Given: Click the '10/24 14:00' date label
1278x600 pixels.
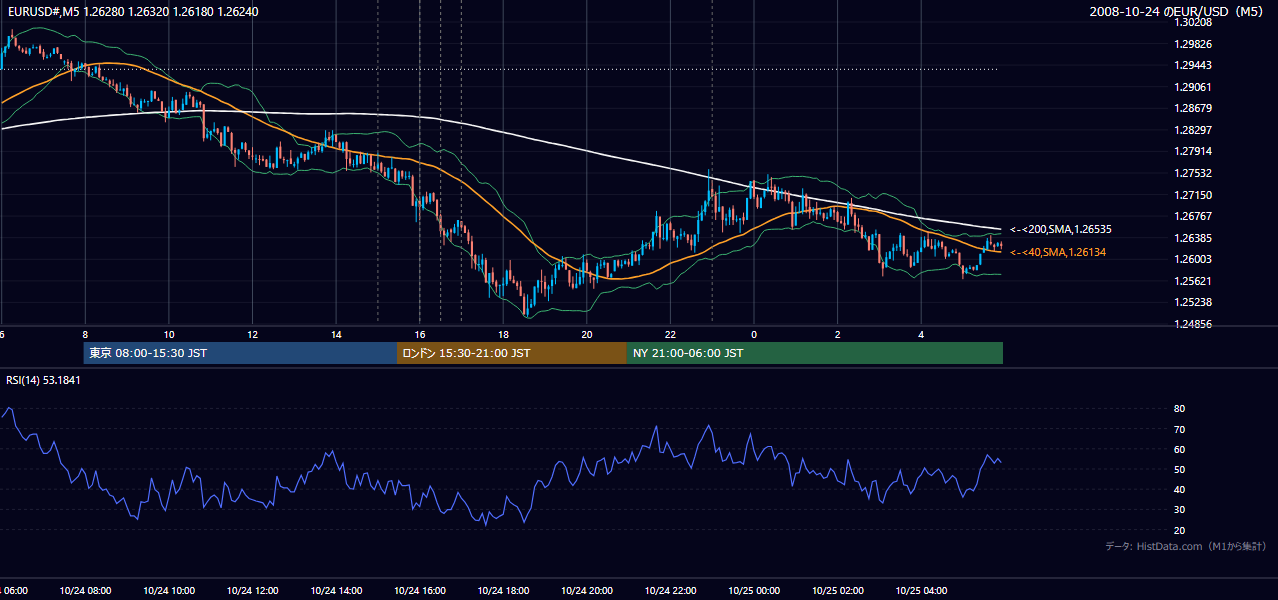Looking at the screenshot, I should pos(336,591).
